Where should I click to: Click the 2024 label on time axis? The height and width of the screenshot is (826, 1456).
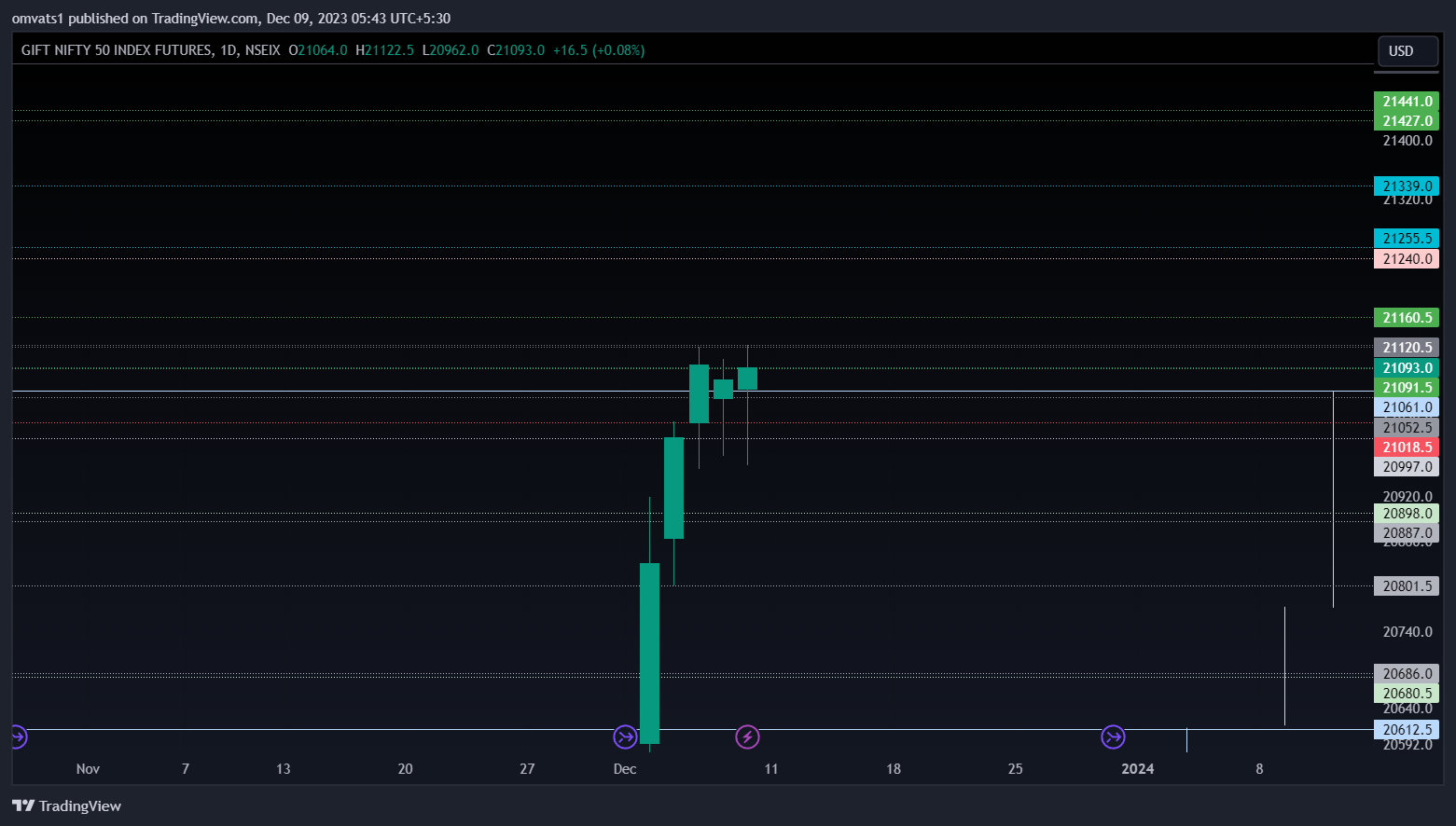[1137, 769]
